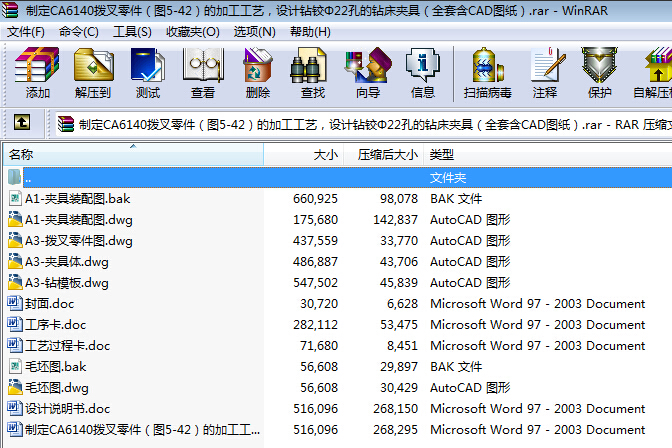Open the Tools 工具(S) menu

pos(132,32)
